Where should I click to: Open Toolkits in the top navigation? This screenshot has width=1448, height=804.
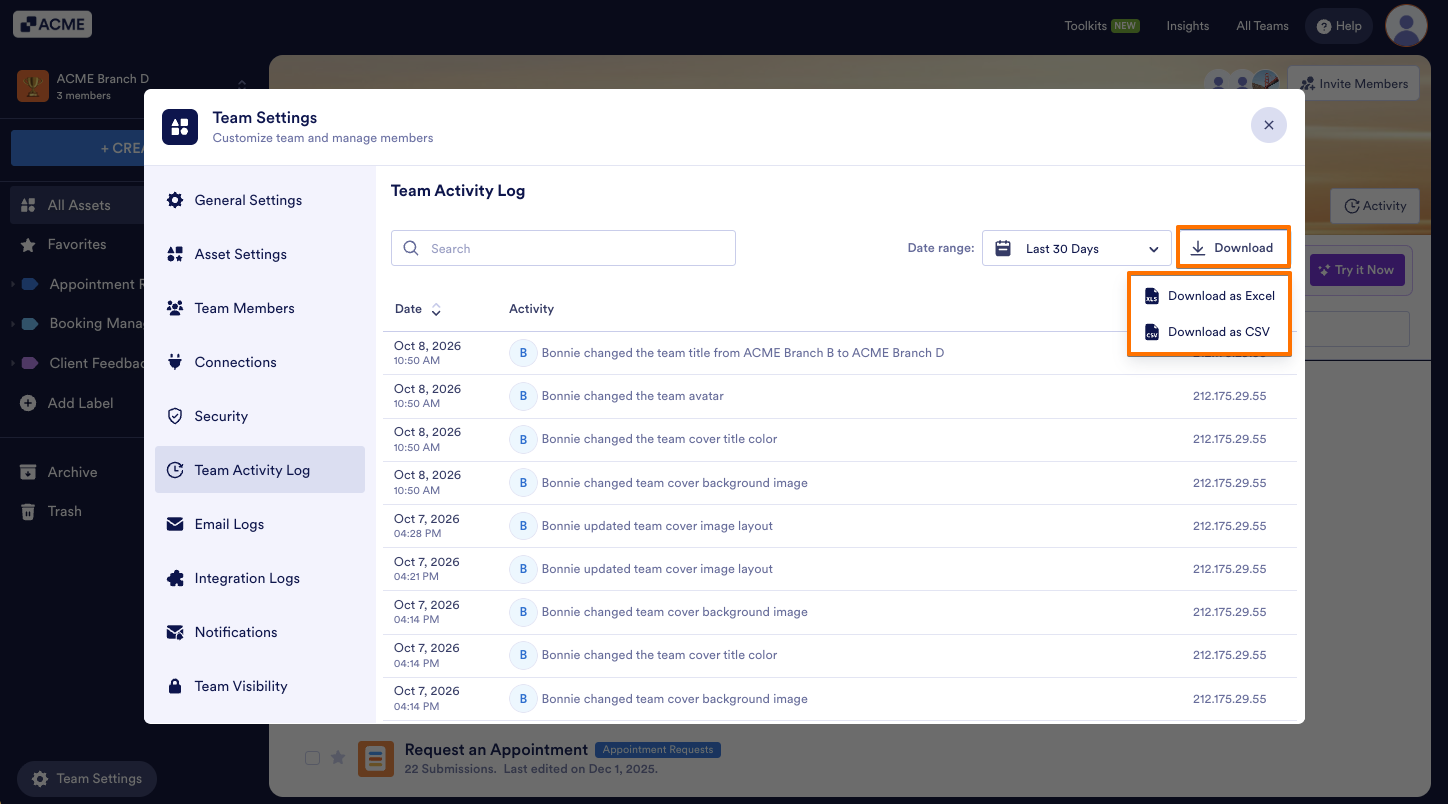1102,26
